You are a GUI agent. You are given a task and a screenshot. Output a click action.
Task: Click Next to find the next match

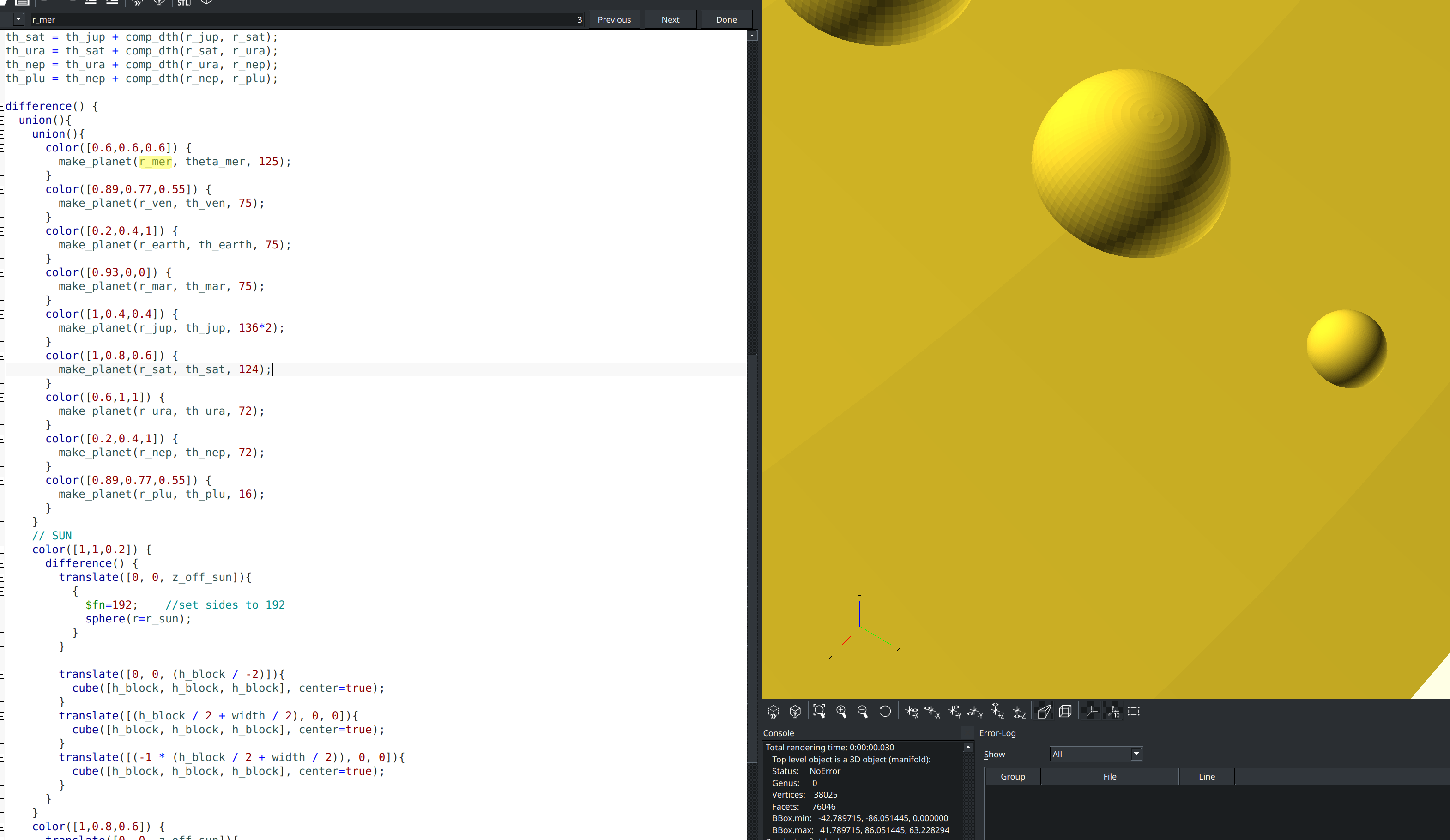pyautogui.click(x=670, y=19)
